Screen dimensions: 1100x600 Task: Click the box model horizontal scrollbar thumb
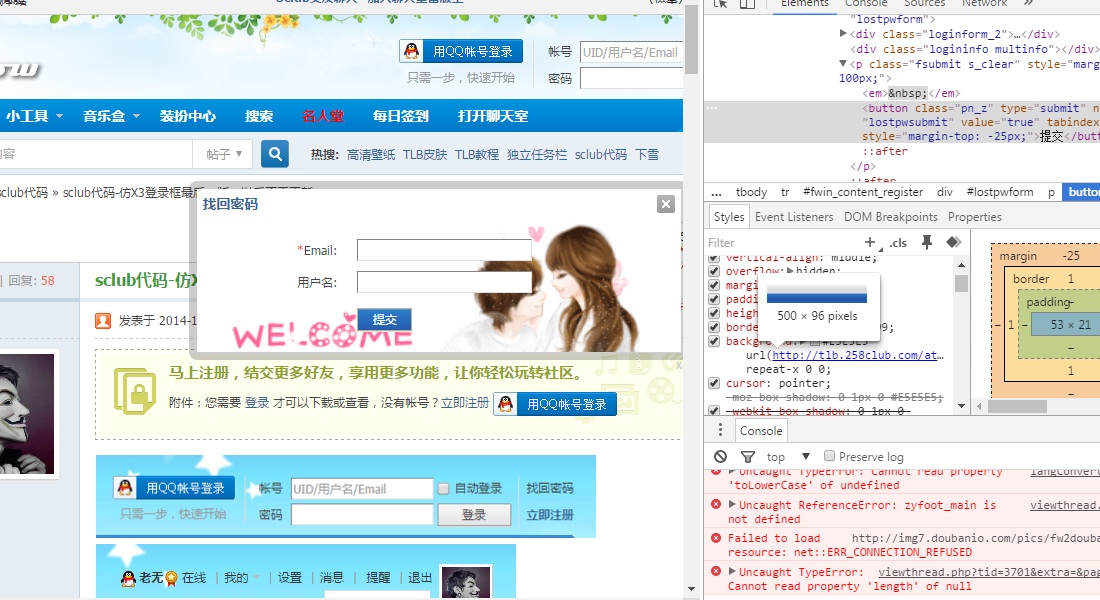tap(1017, 406)
